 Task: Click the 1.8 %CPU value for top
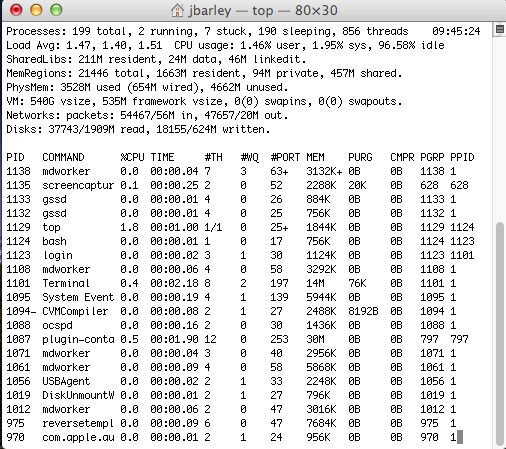(129, 227)
